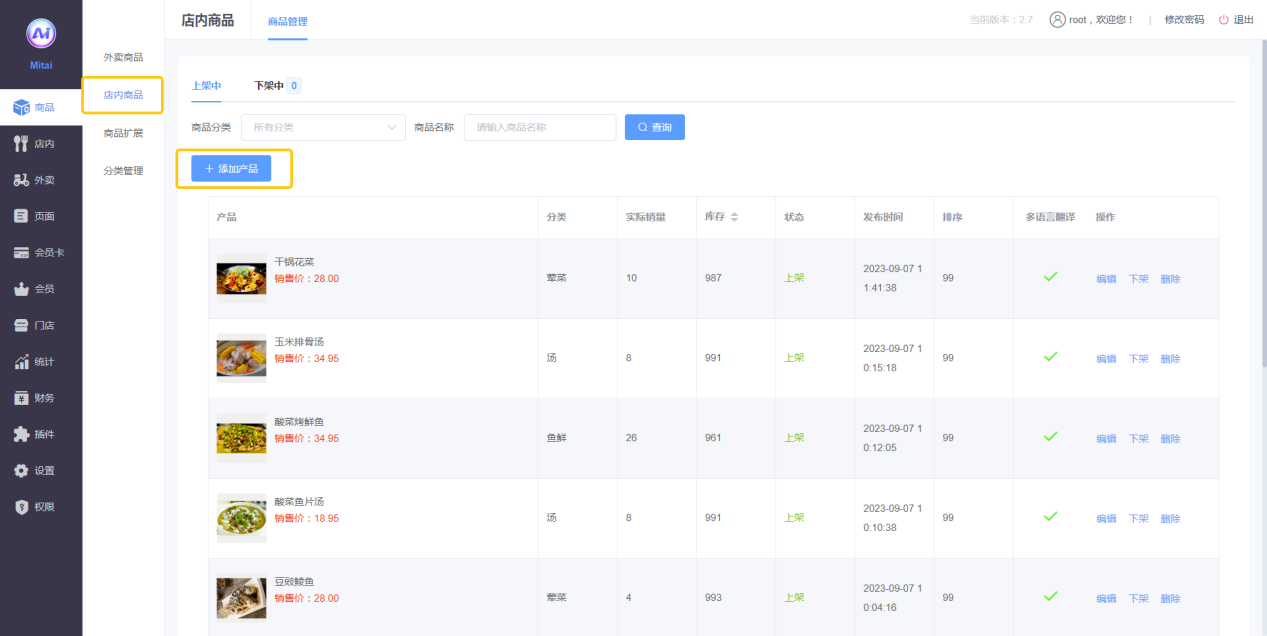Screen dimensions: 1267x636
Task: Click the Mitai logo icon
Action: coord(41,34)
